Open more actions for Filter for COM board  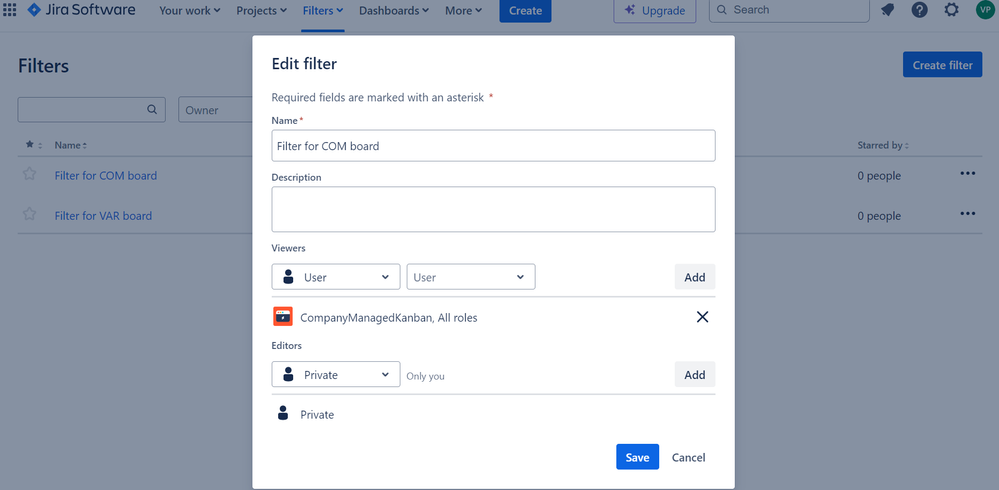(967, 173)
